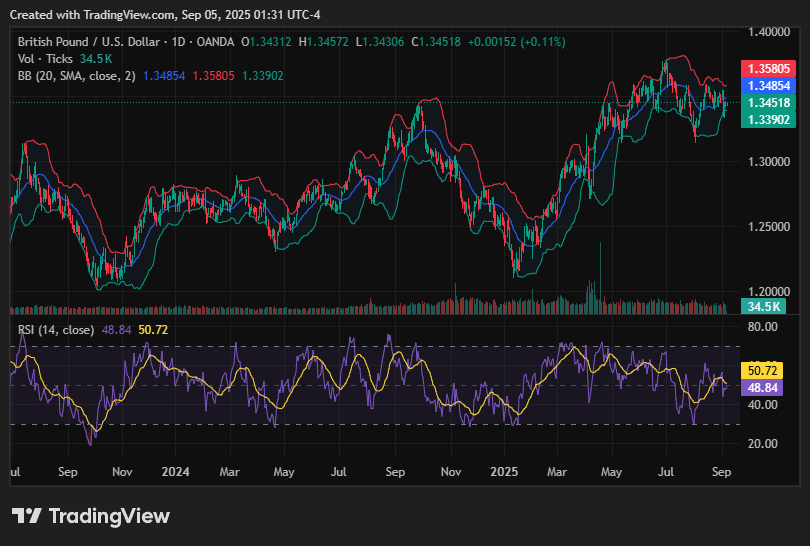Click the British Pound / U.S. Dollar symbol title
Screen dimensions: 810x546
[x=89, y=42]
